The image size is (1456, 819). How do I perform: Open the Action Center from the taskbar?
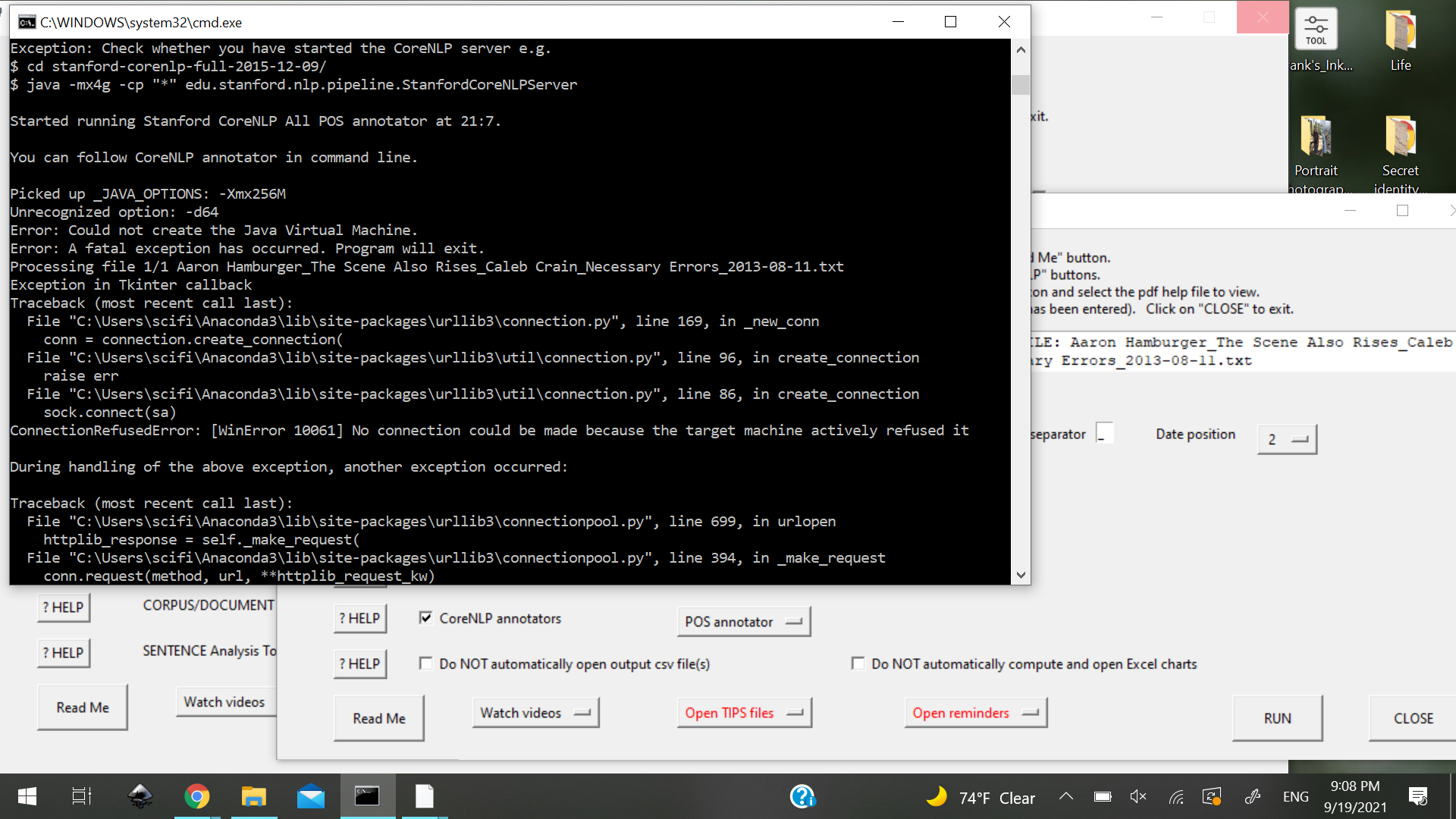click(1419, 796)
